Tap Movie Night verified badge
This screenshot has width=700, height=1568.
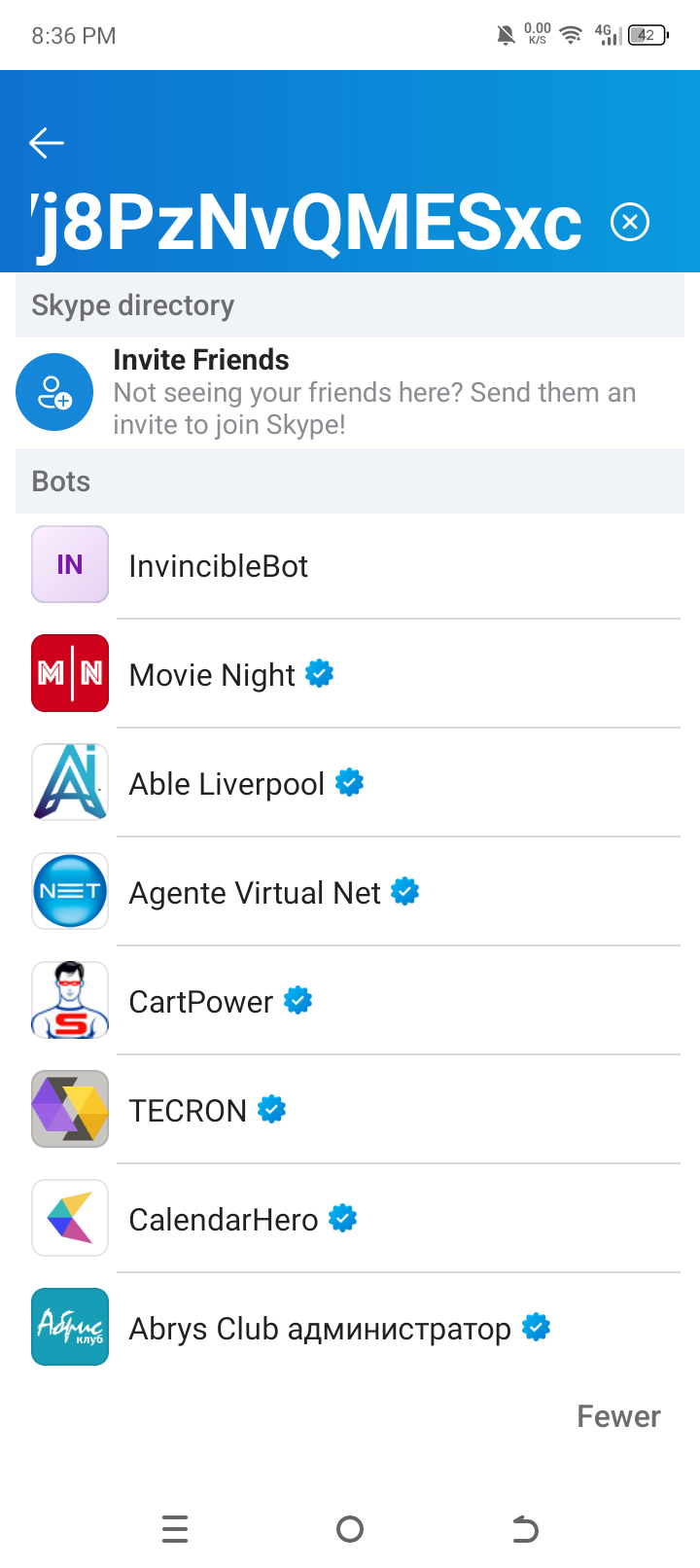(x=319, y=673)
